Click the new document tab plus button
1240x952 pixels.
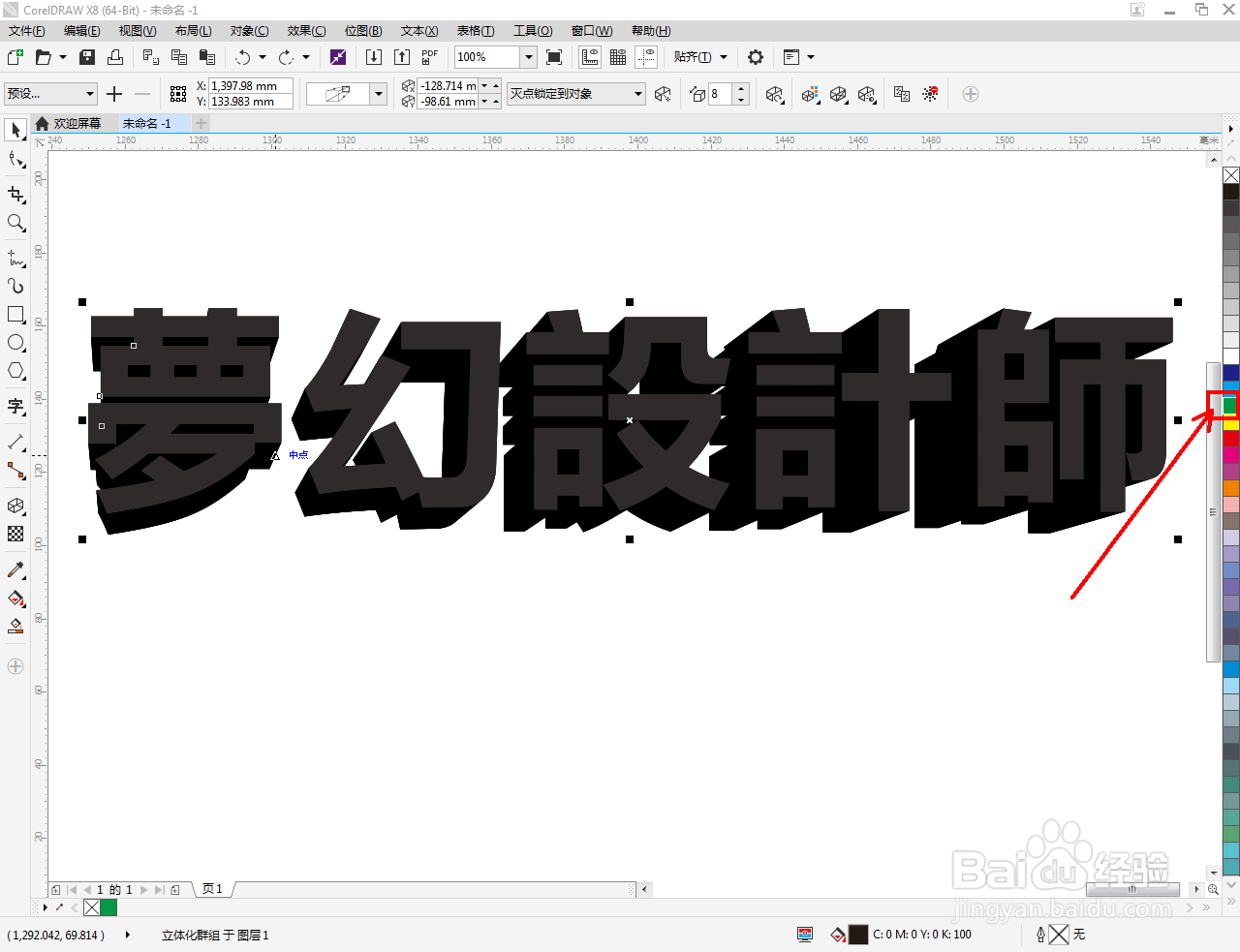click(201, 124)
